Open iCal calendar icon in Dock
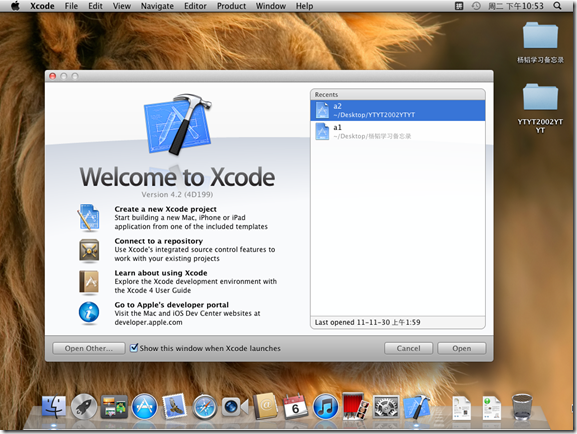 click(295, 406)
